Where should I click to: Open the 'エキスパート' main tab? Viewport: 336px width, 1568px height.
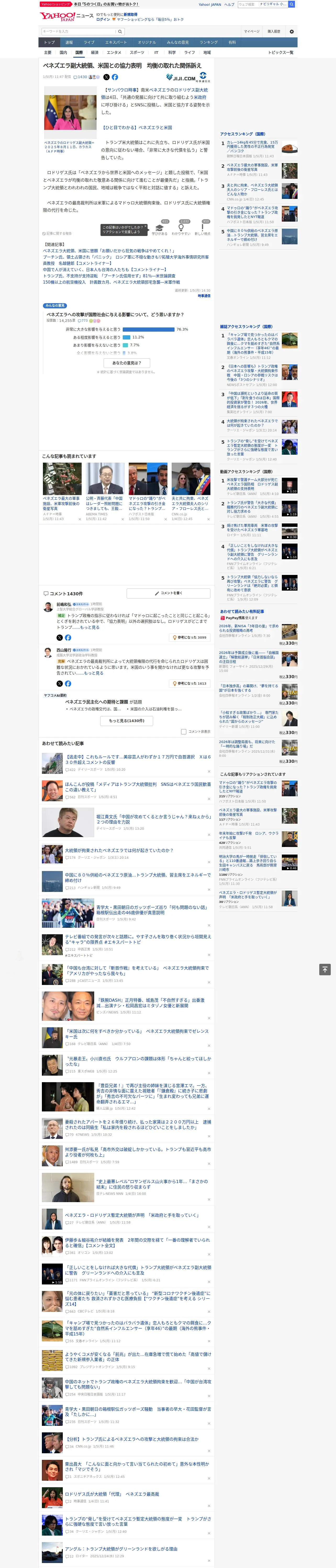tap(116, 43)
